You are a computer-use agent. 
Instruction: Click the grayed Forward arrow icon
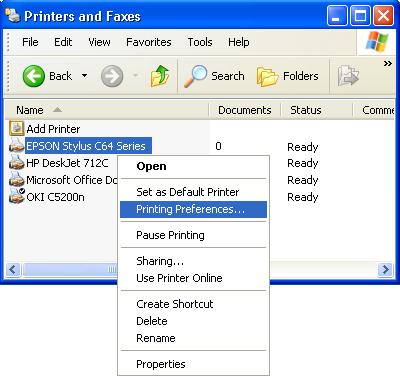(x=112, y=76)
